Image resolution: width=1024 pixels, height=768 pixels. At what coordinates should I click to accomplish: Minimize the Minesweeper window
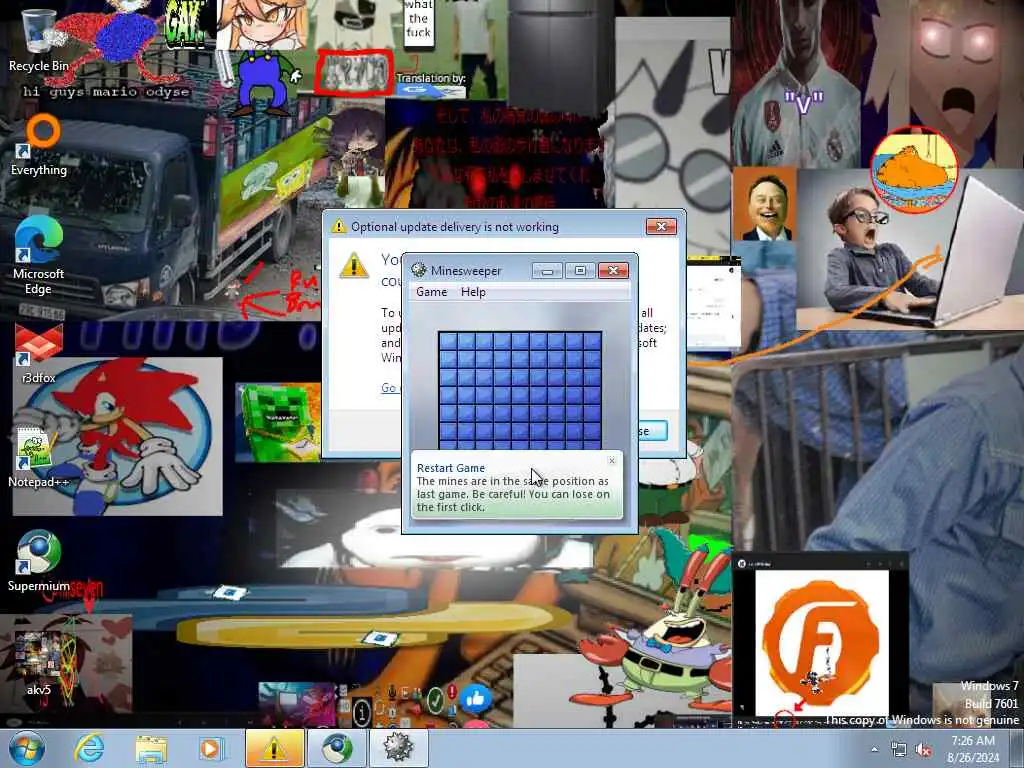click(547, 270)
